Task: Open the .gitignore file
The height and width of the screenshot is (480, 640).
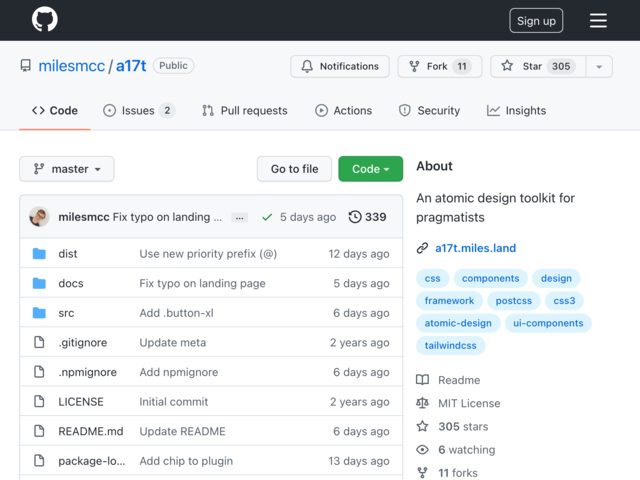Action: tap(82, 342)
